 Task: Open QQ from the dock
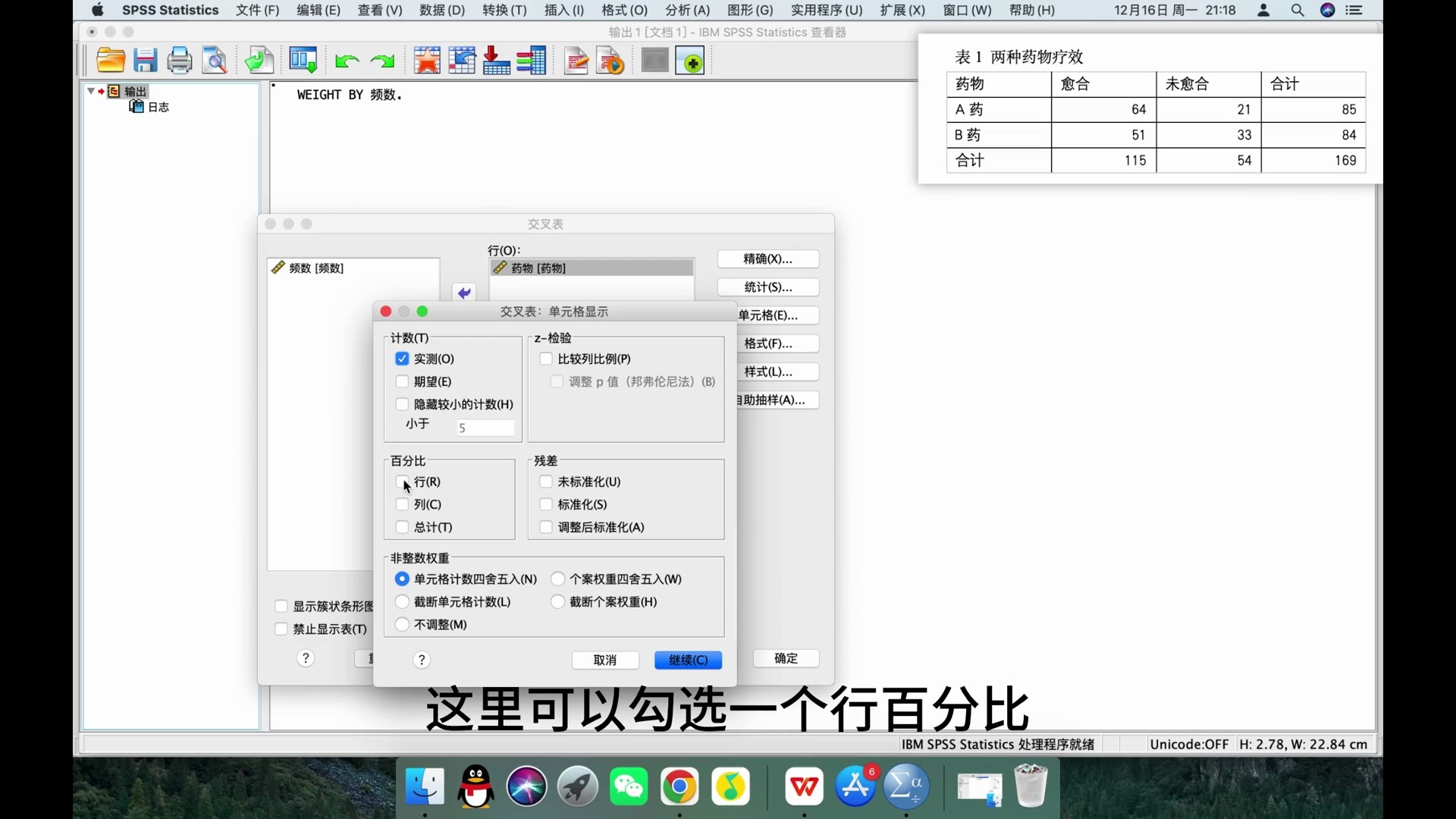pyautogui.click(x=475, y=787)
